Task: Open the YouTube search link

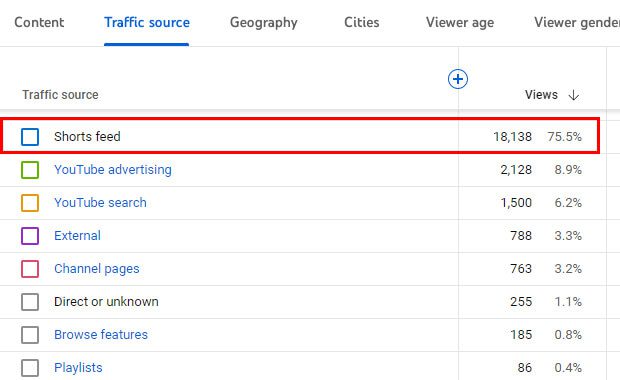Action: tap(100, 202)
